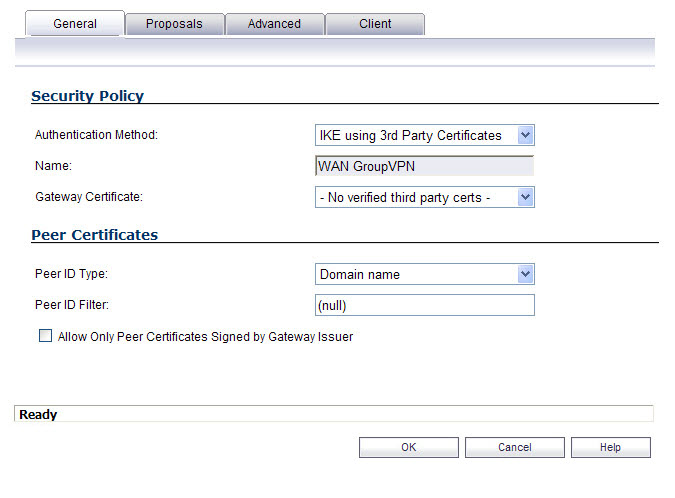This screenshot has width=675, height=498.
Task: Click the Peer ID Type dropdown arrow
Action: [525, 274]
